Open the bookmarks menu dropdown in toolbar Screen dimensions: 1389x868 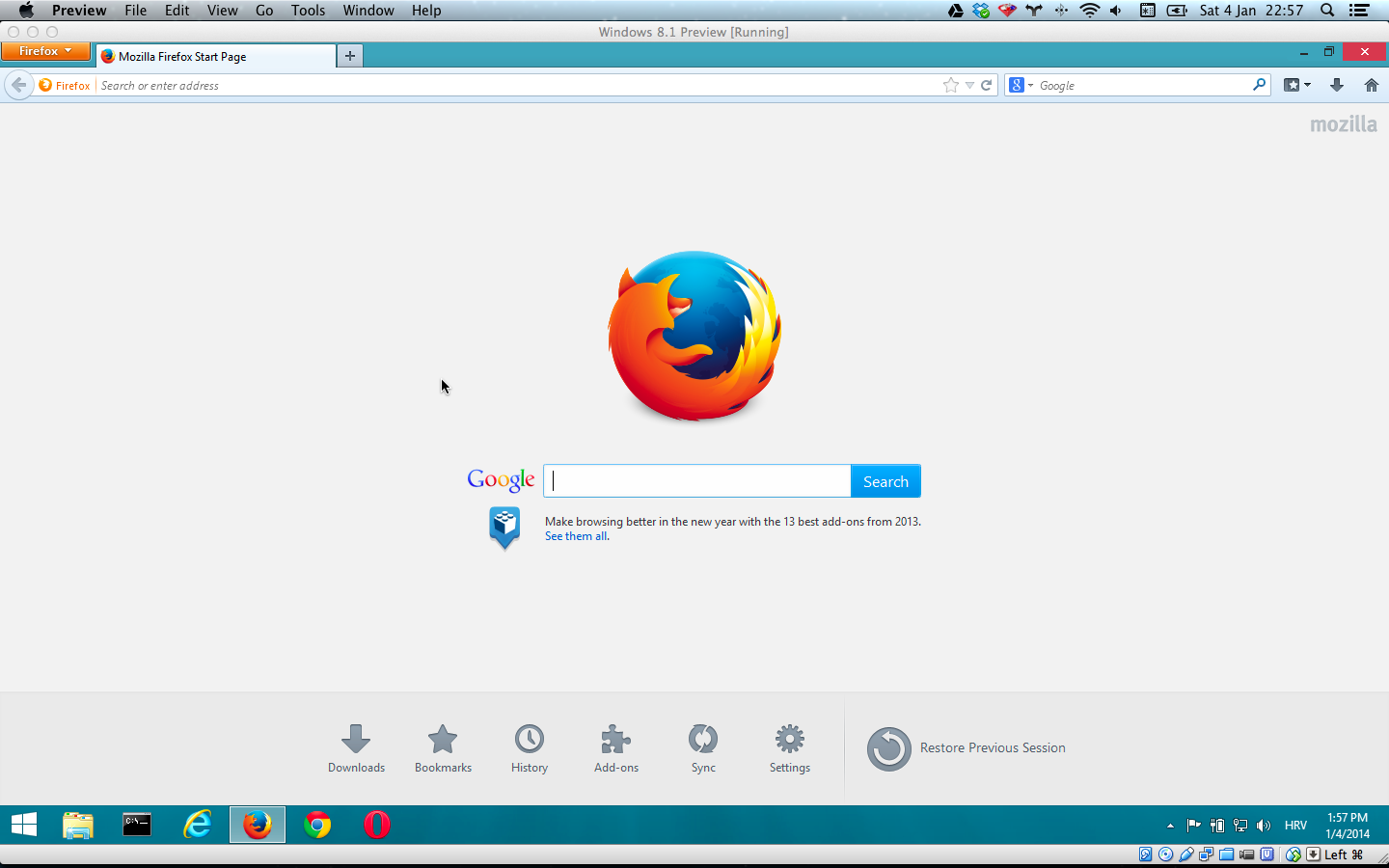1297,85
